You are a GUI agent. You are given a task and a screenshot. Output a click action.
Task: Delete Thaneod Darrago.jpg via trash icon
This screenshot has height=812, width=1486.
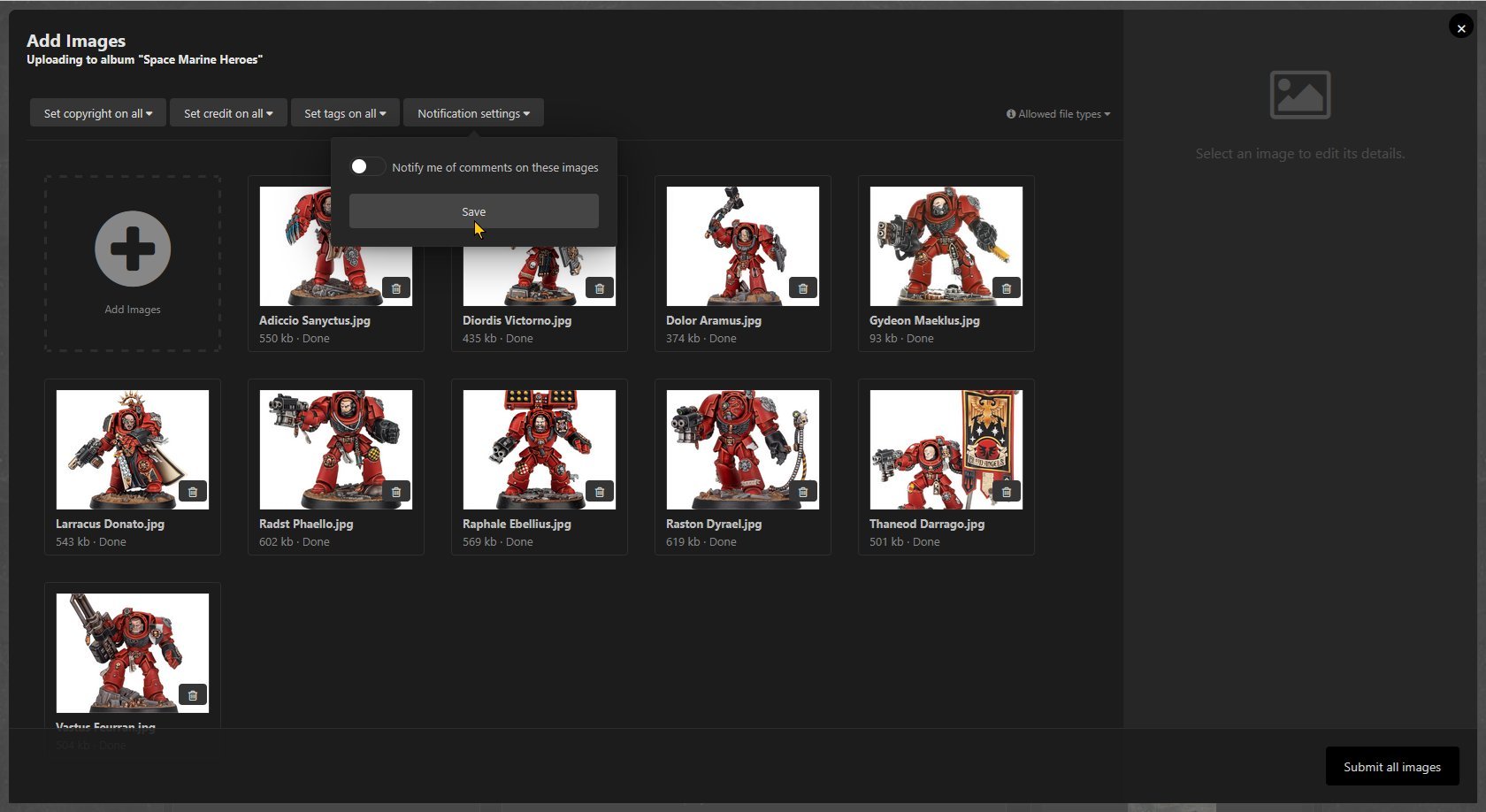1007,492
